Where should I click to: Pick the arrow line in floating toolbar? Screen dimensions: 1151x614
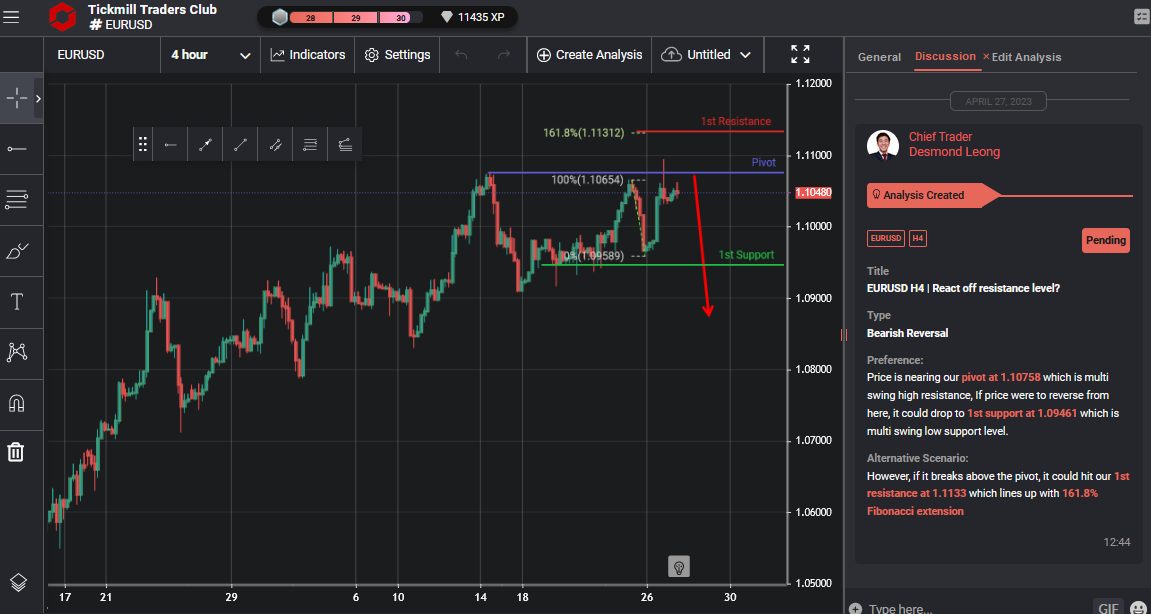[x=205, y=145]
